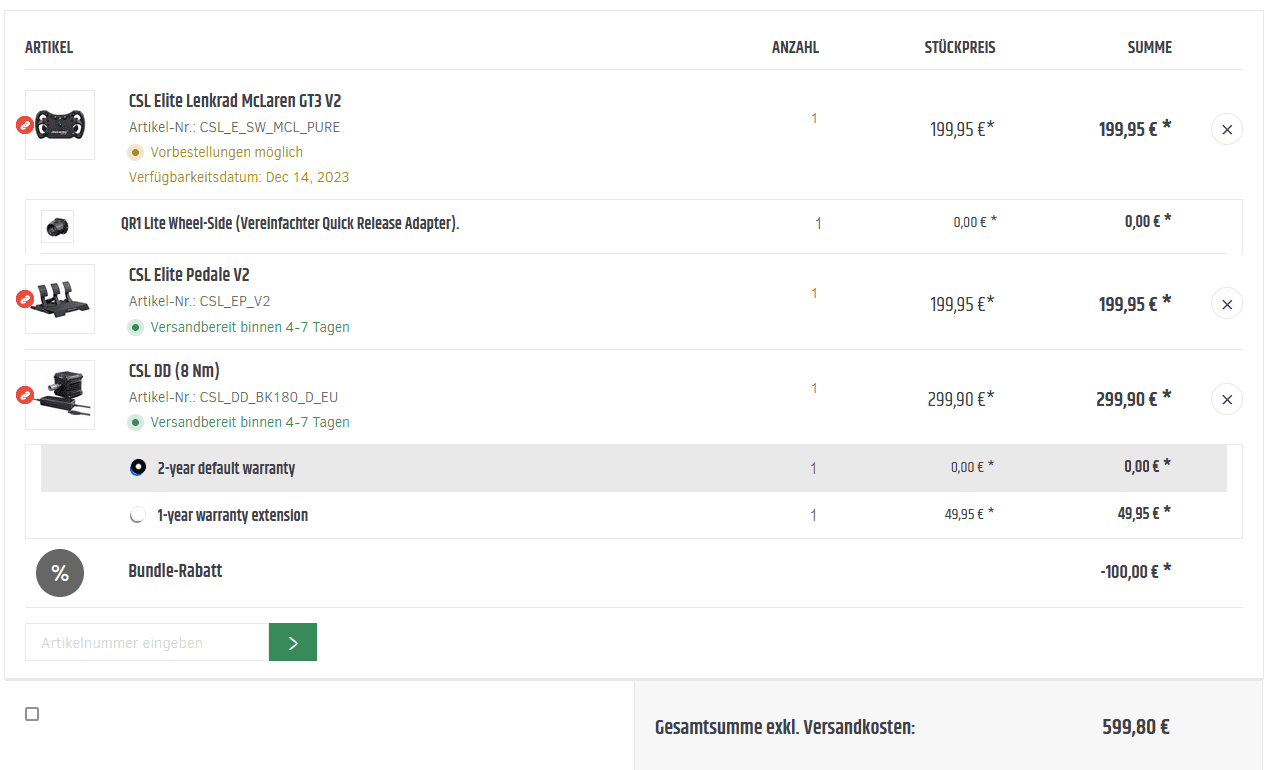
Task: Remove CSL DD (8 Nm) from cart
Action: pos(1227,399)
